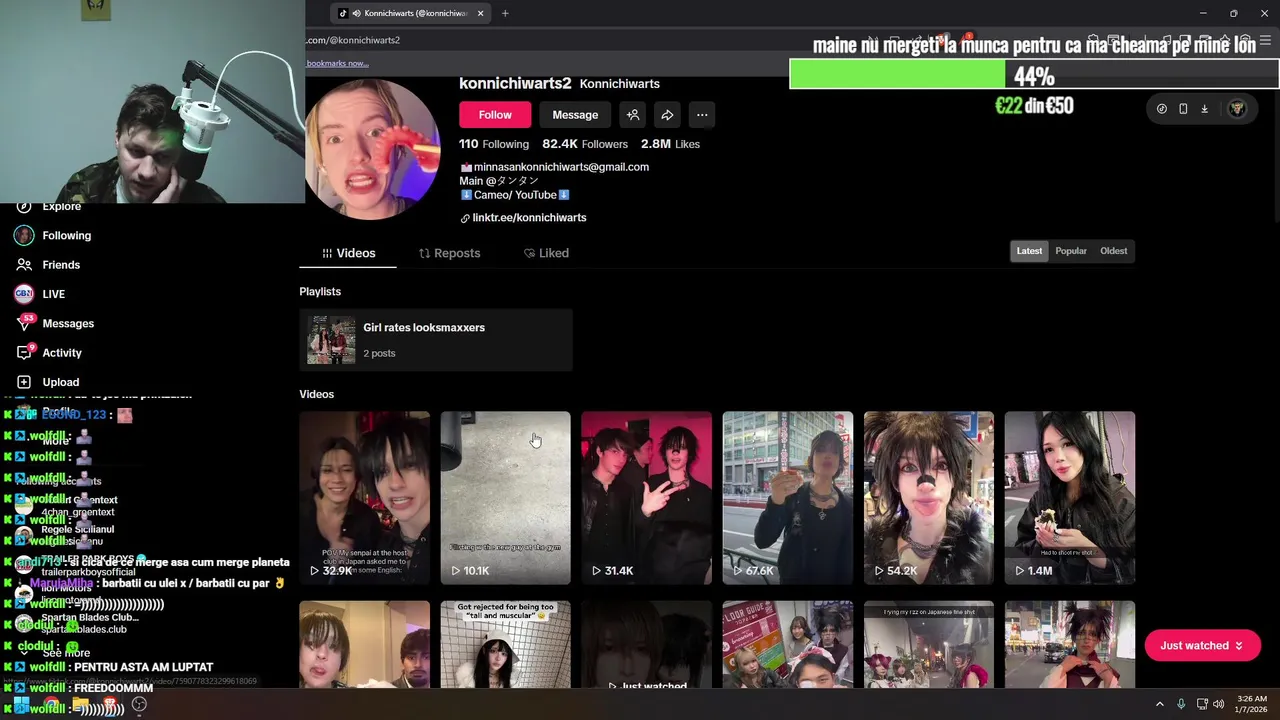Open LIVE in the sidebar

click(x=53, y=294)
